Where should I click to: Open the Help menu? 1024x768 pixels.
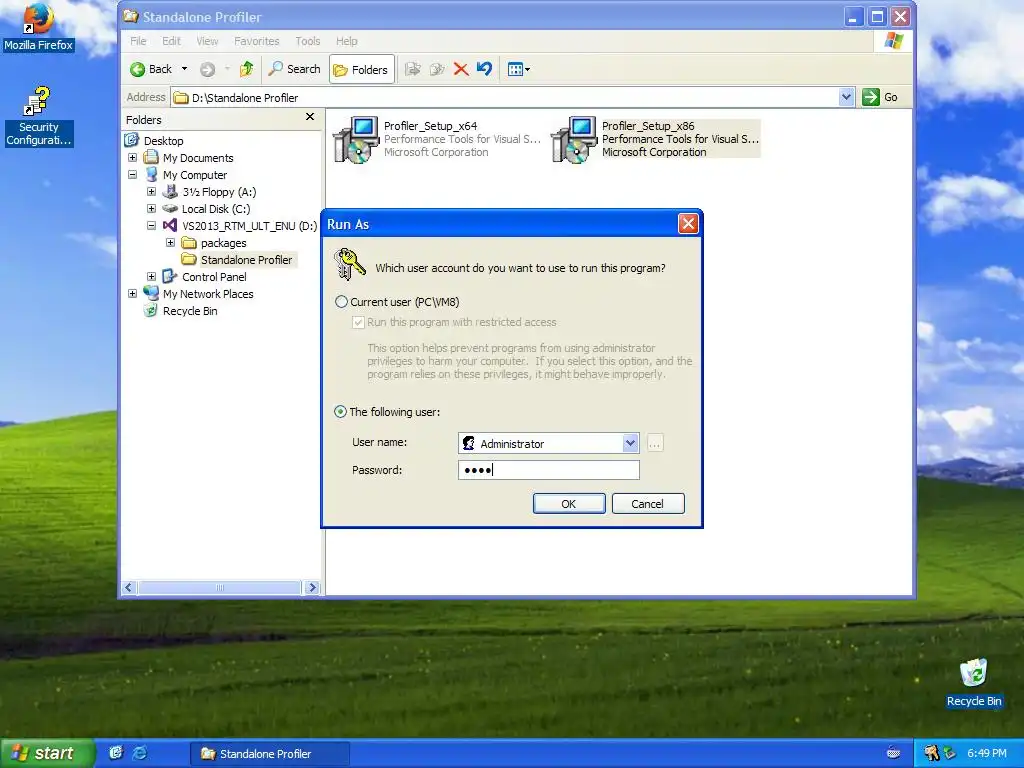347,41
